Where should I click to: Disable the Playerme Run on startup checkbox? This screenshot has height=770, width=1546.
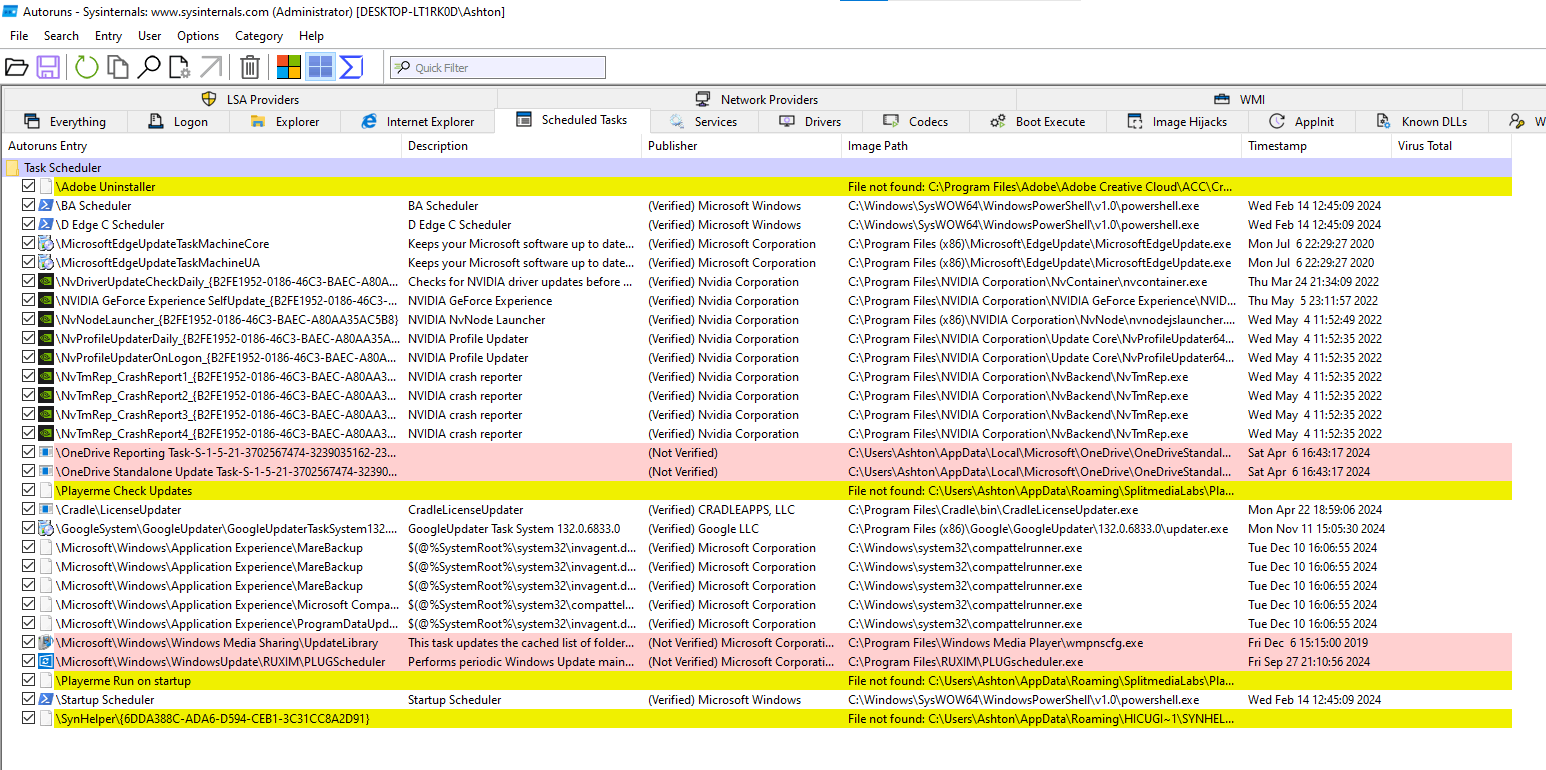point(28,681)
